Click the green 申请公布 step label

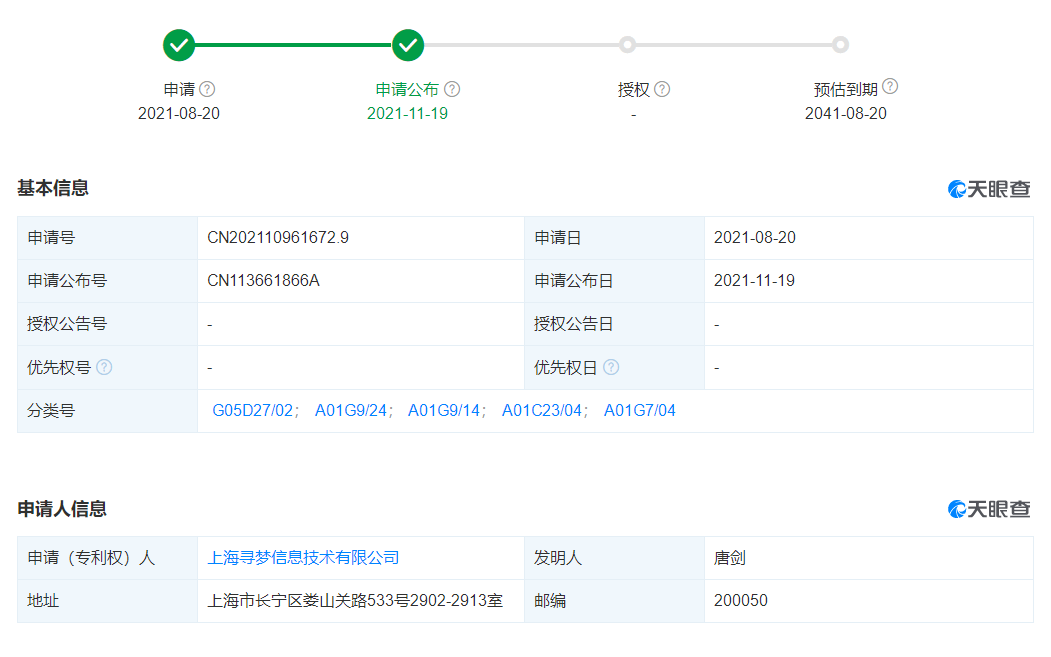(407, 89)
